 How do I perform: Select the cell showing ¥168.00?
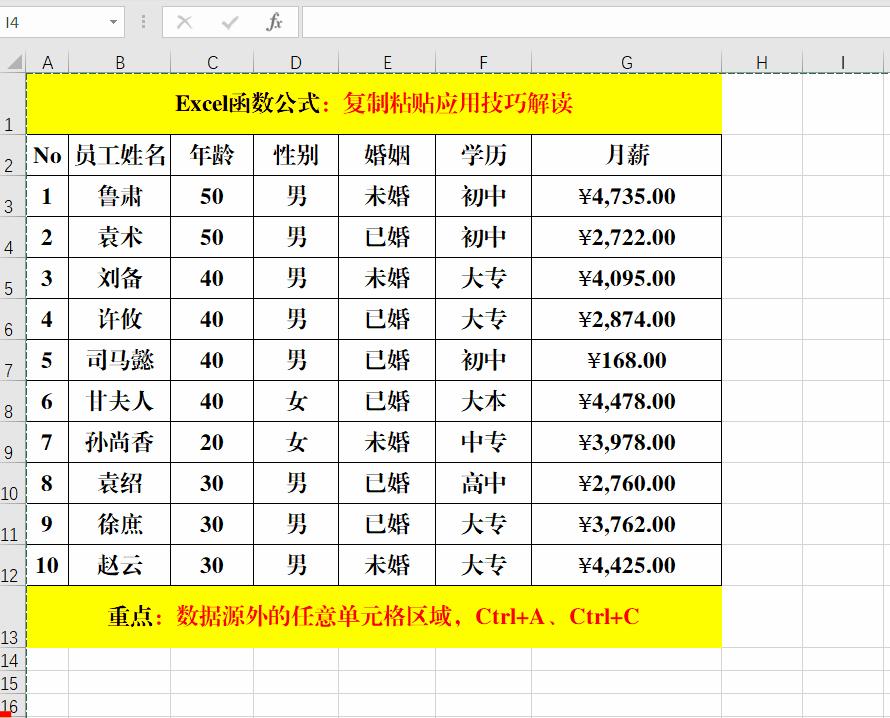point(627,360)
